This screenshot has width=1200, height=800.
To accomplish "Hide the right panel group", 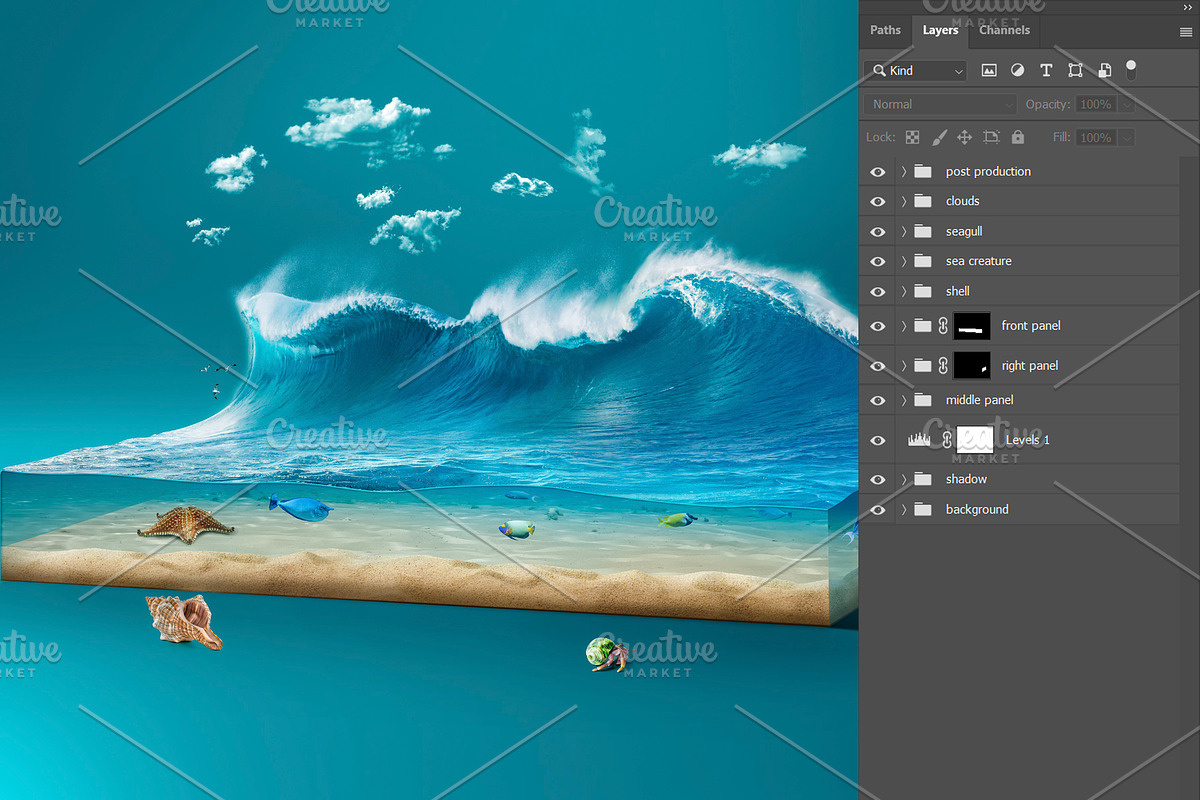I will [x=878, y=366].
